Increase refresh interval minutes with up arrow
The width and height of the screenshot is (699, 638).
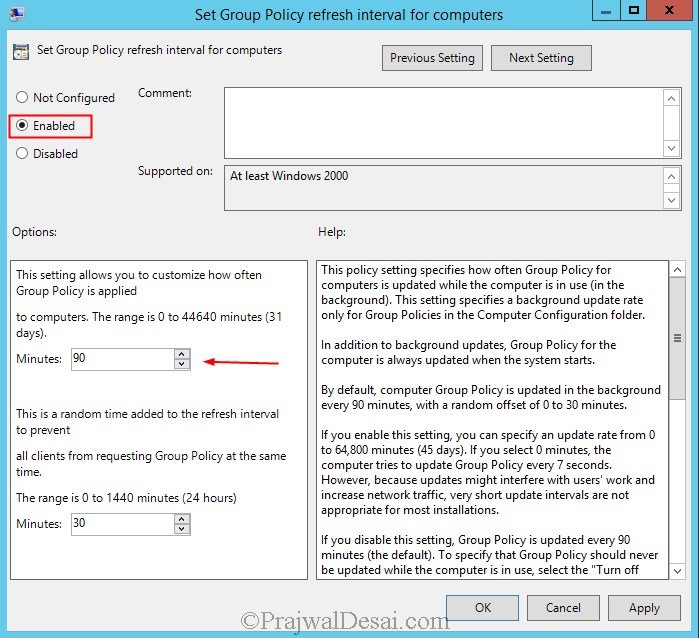tap(182, 354)
